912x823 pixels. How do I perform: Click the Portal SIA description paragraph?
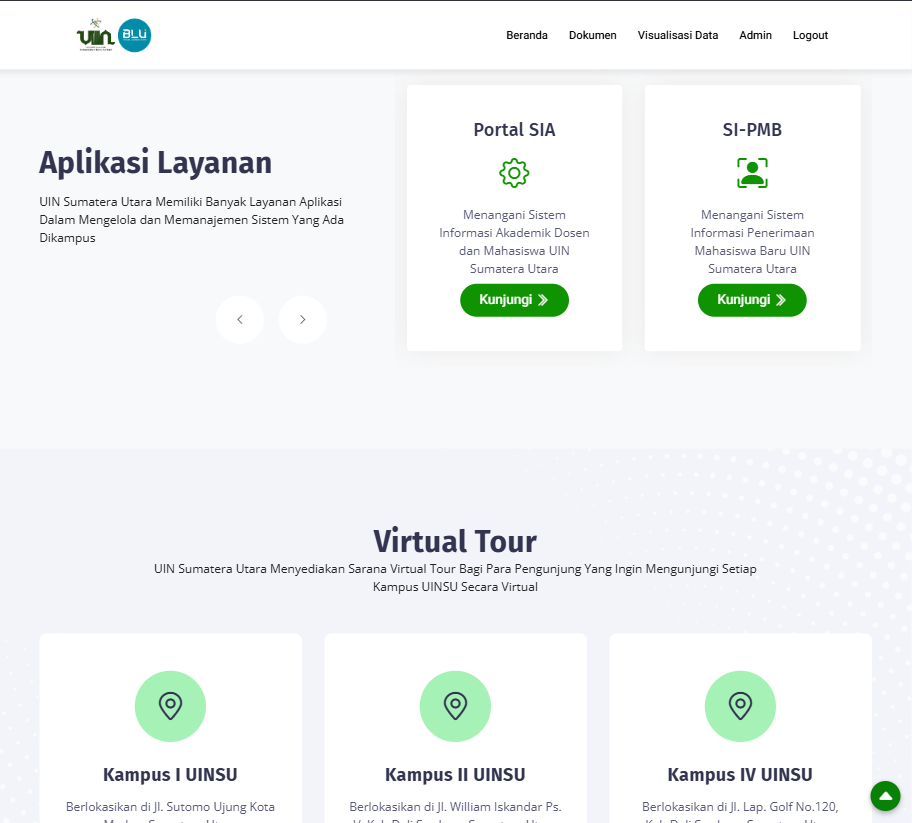point(514,241)
